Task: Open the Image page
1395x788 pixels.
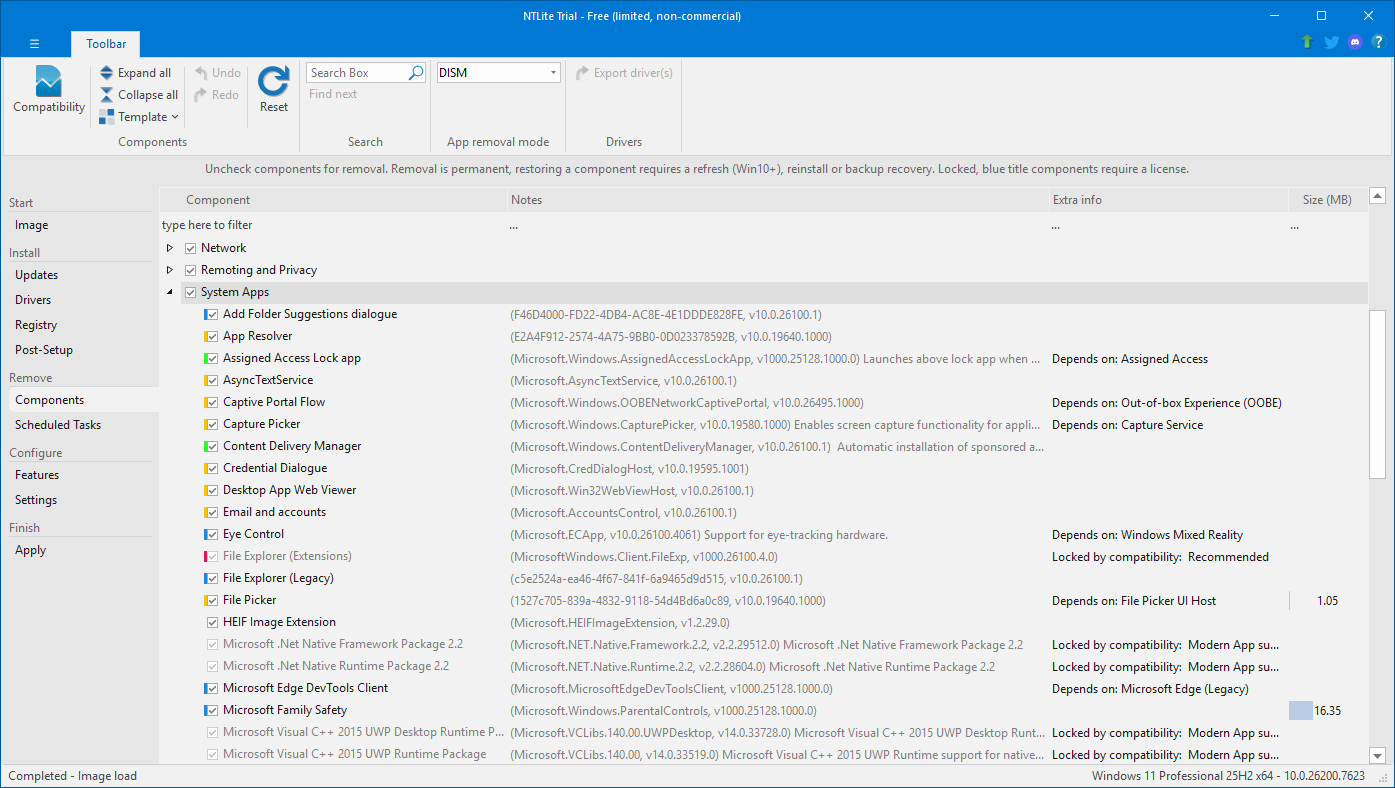Action: pyautogui.click(x=32, y=225)
